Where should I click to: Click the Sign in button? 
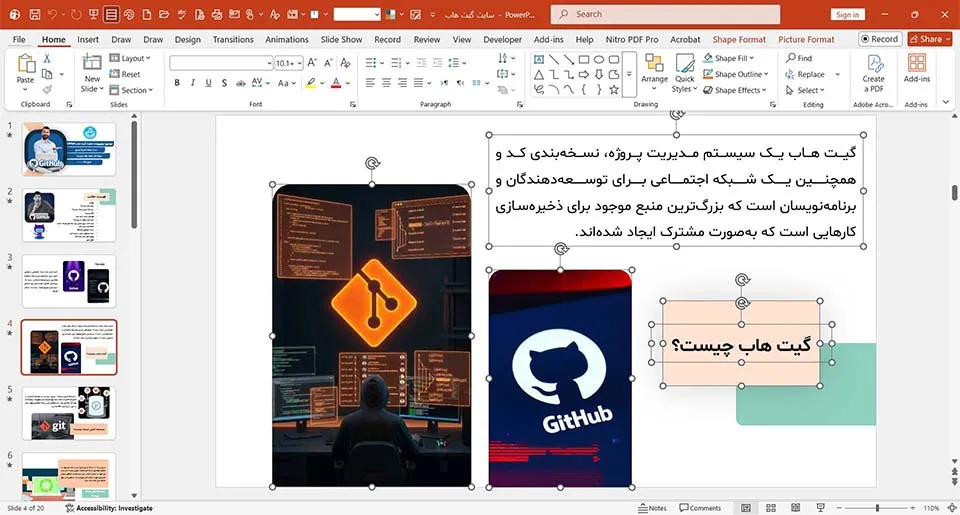pos(847,14)
